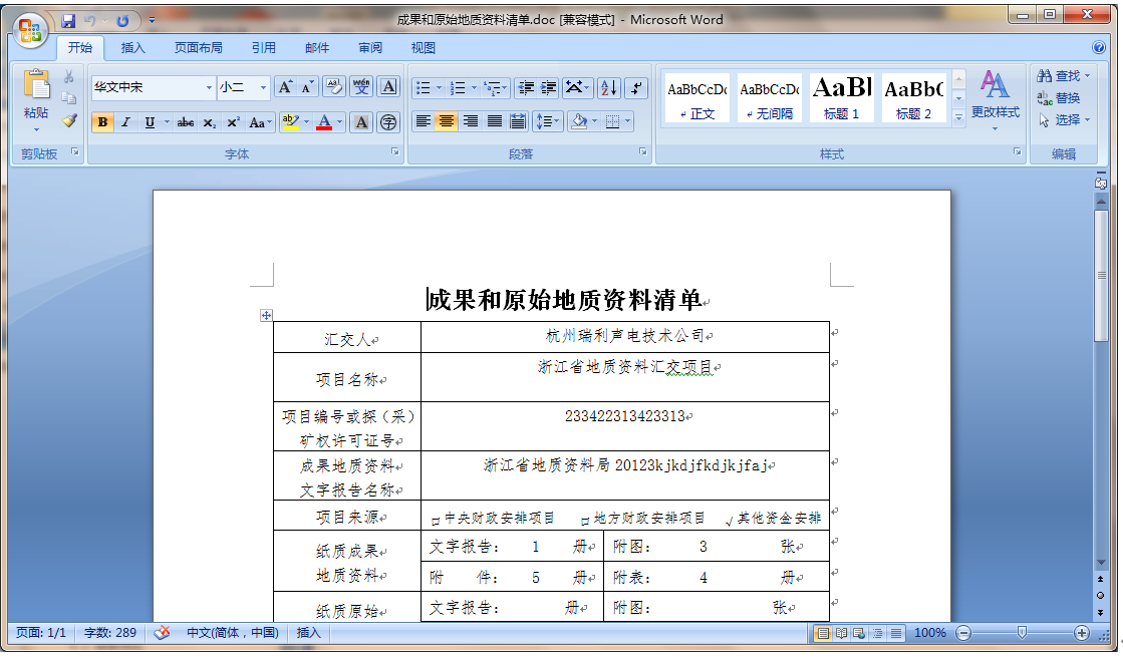Open the Customize Quick Access Toolbar dropdown
Screen dimensions: 1123x662
[152, 21]
